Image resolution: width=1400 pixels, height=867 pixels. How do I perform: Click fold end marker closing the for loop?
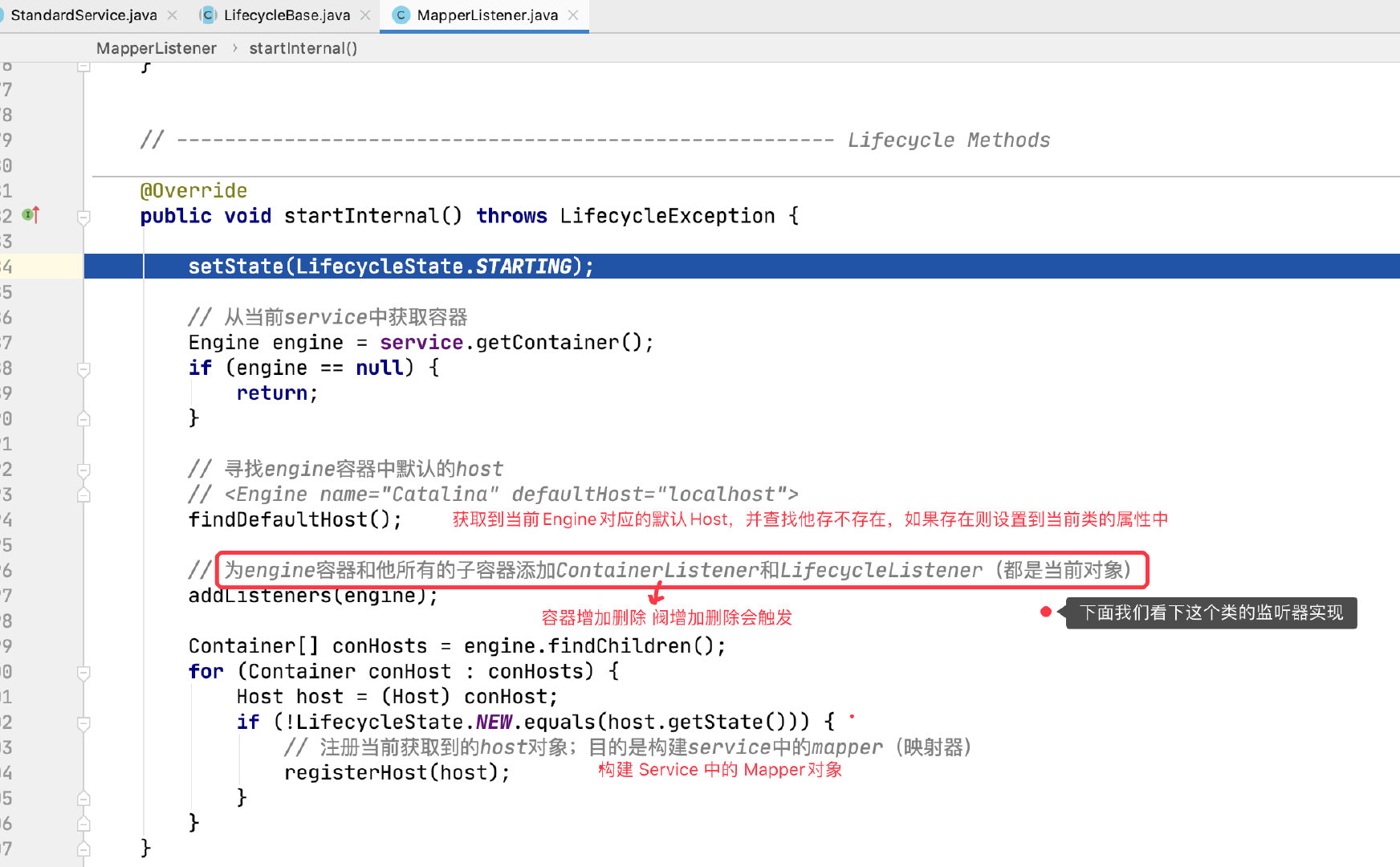point(83,824)
